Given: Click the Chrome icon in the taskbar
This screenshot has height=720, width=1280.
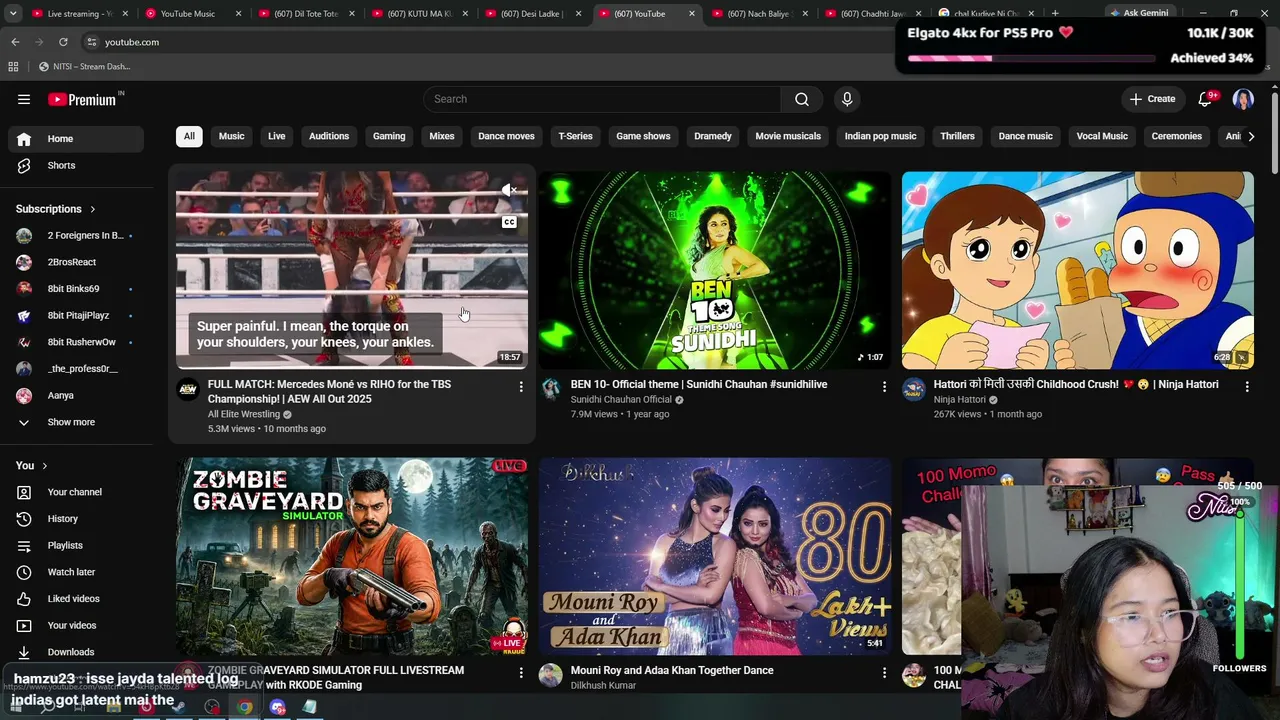Looking at the screenshot, I should (245, 707).
